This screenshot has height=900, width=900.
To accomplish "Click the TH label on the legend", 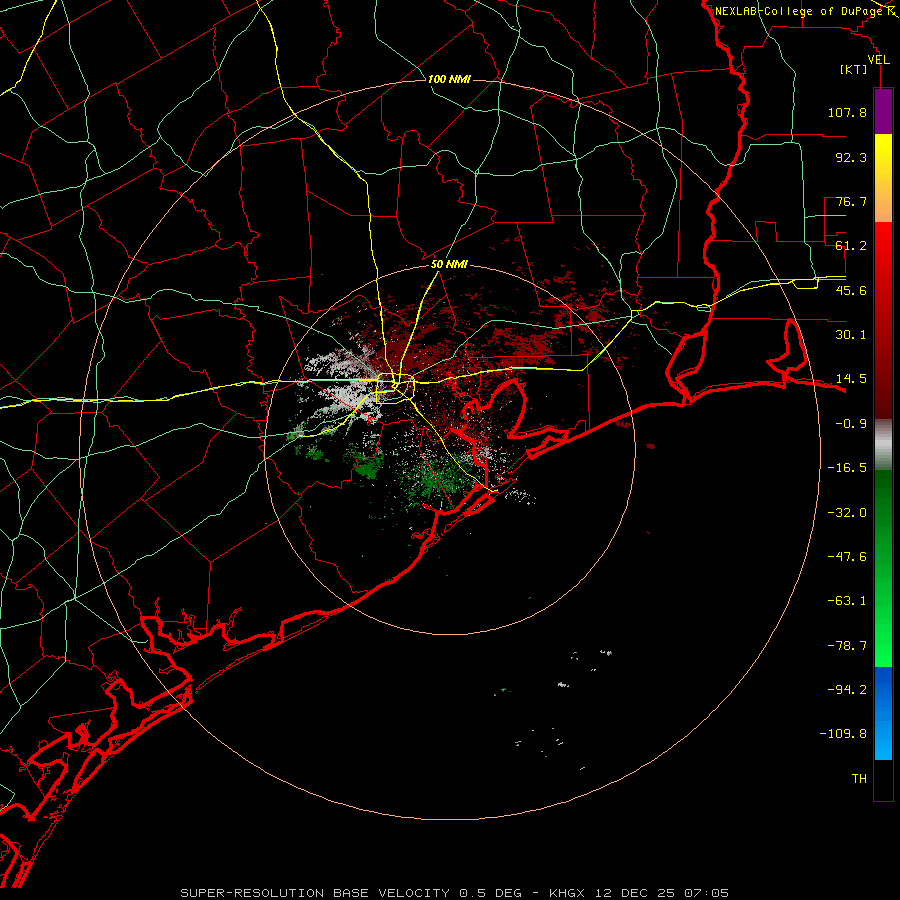I will coord(859,779).
